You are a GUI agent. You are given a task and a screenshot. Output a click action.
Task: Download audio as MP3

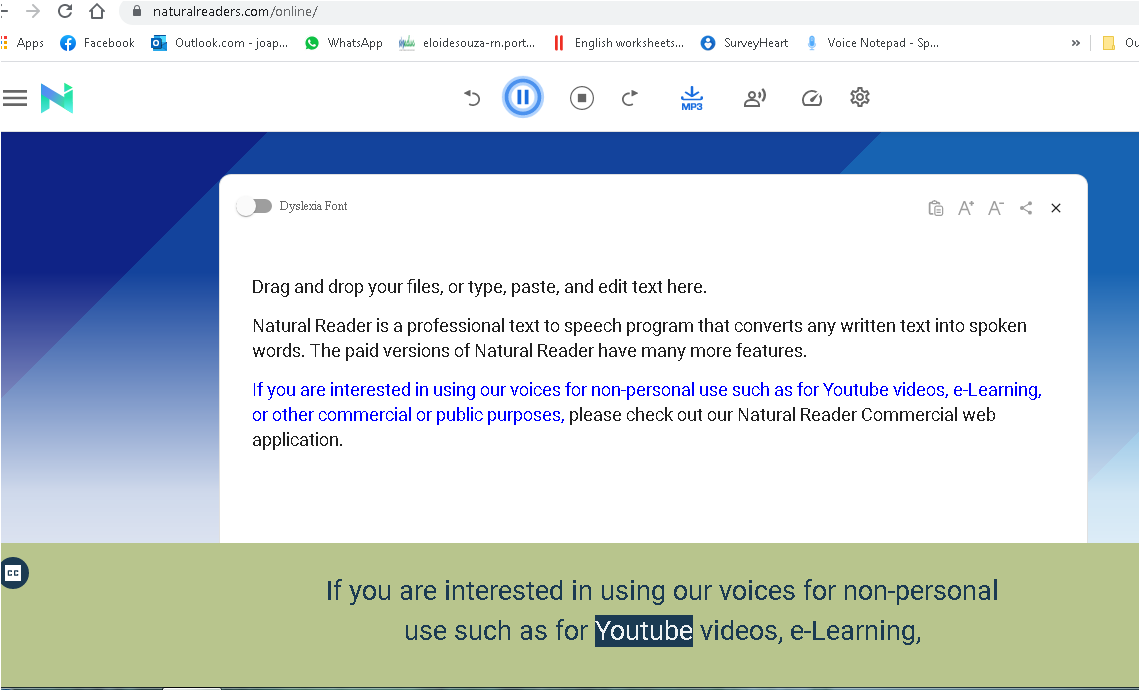click(x=691, y=97)
